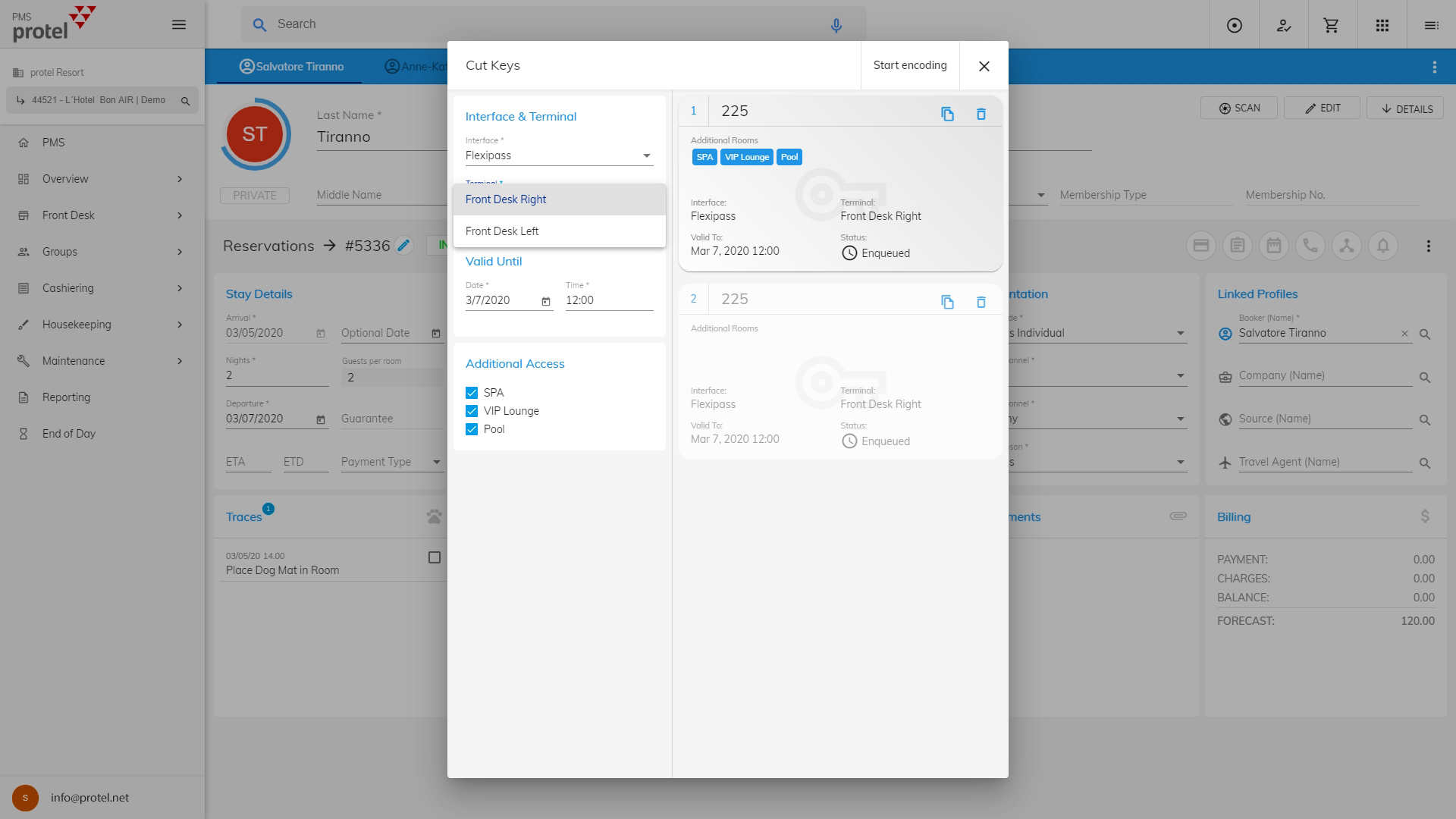
Task: Close the Cut Keys dialog
Action: (984, 66)
